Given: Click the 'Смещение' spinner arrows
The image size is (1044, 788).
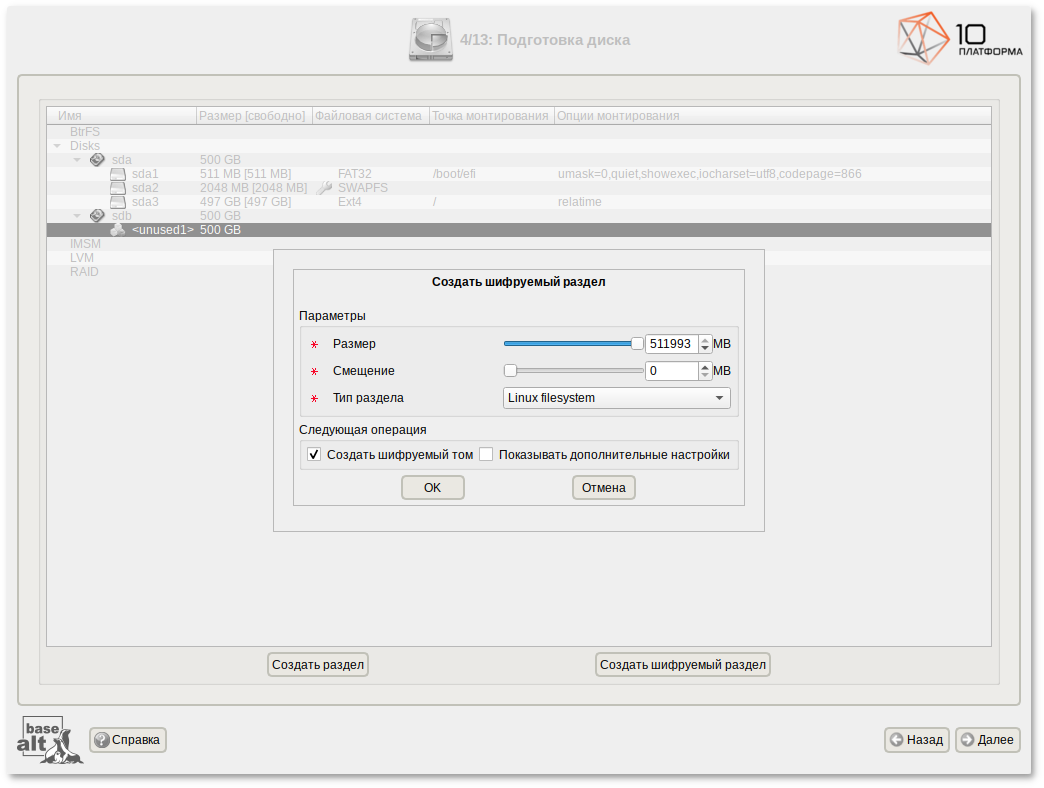Looking at the screenshot, I should (x=705, y=371).
